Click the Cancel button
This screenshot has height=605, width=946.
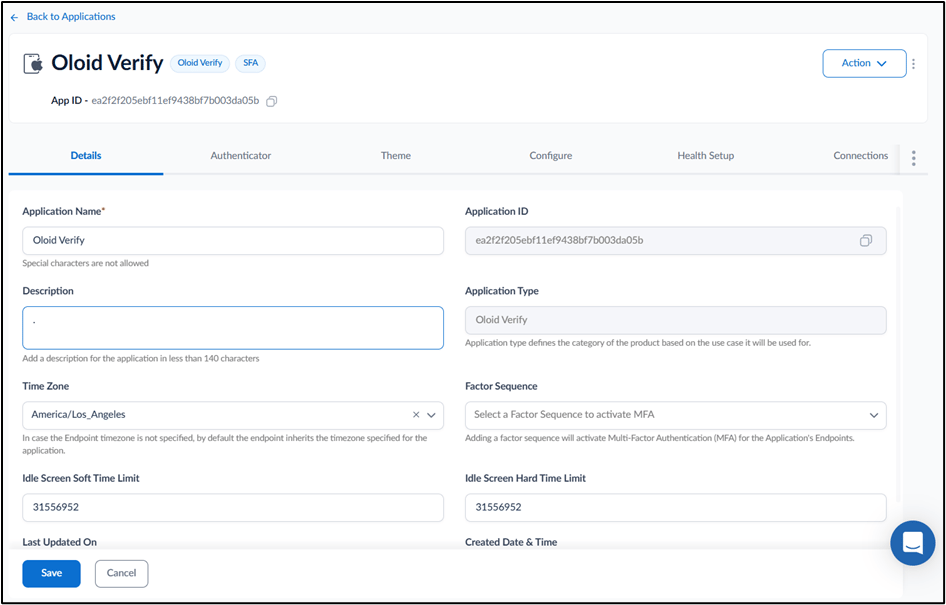[121, 574]
